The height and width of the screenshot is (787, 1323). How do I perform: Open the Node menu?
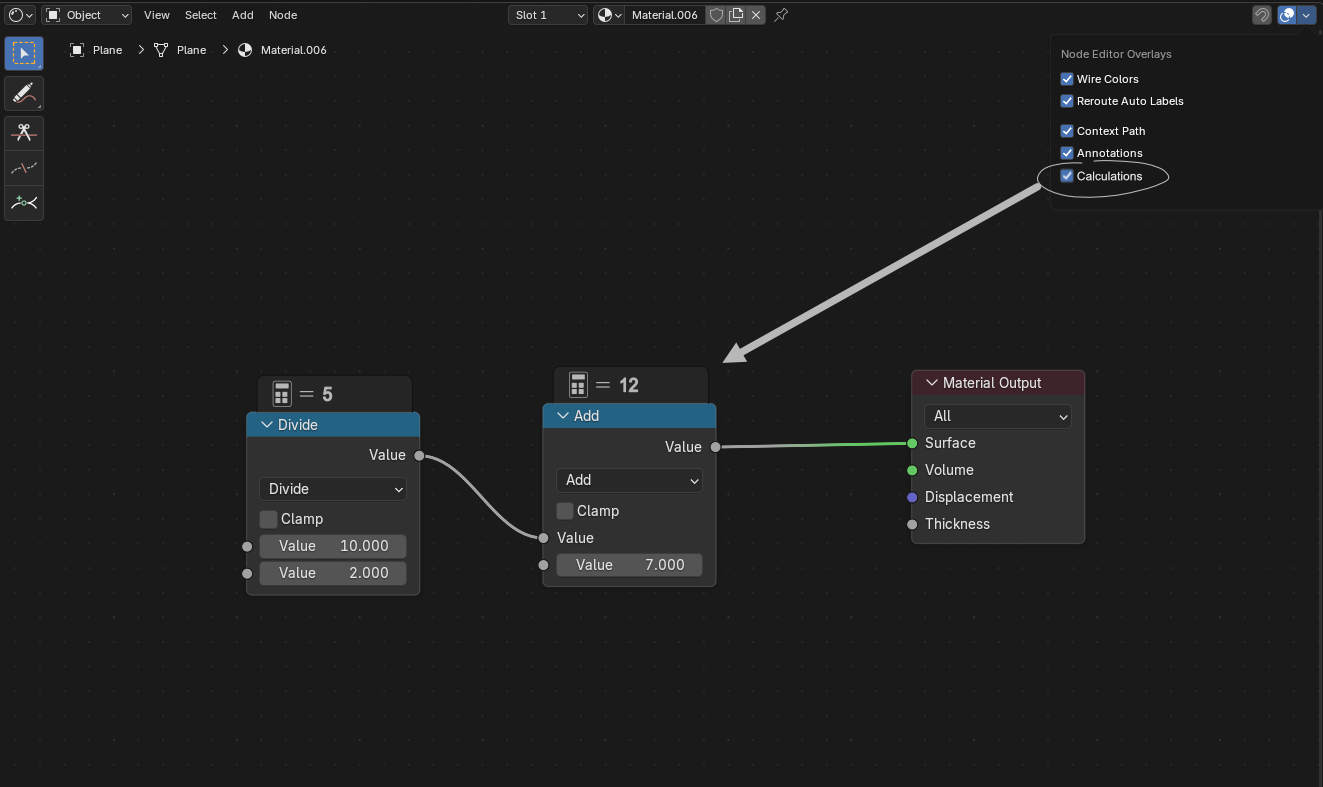[x=283, y=15]
